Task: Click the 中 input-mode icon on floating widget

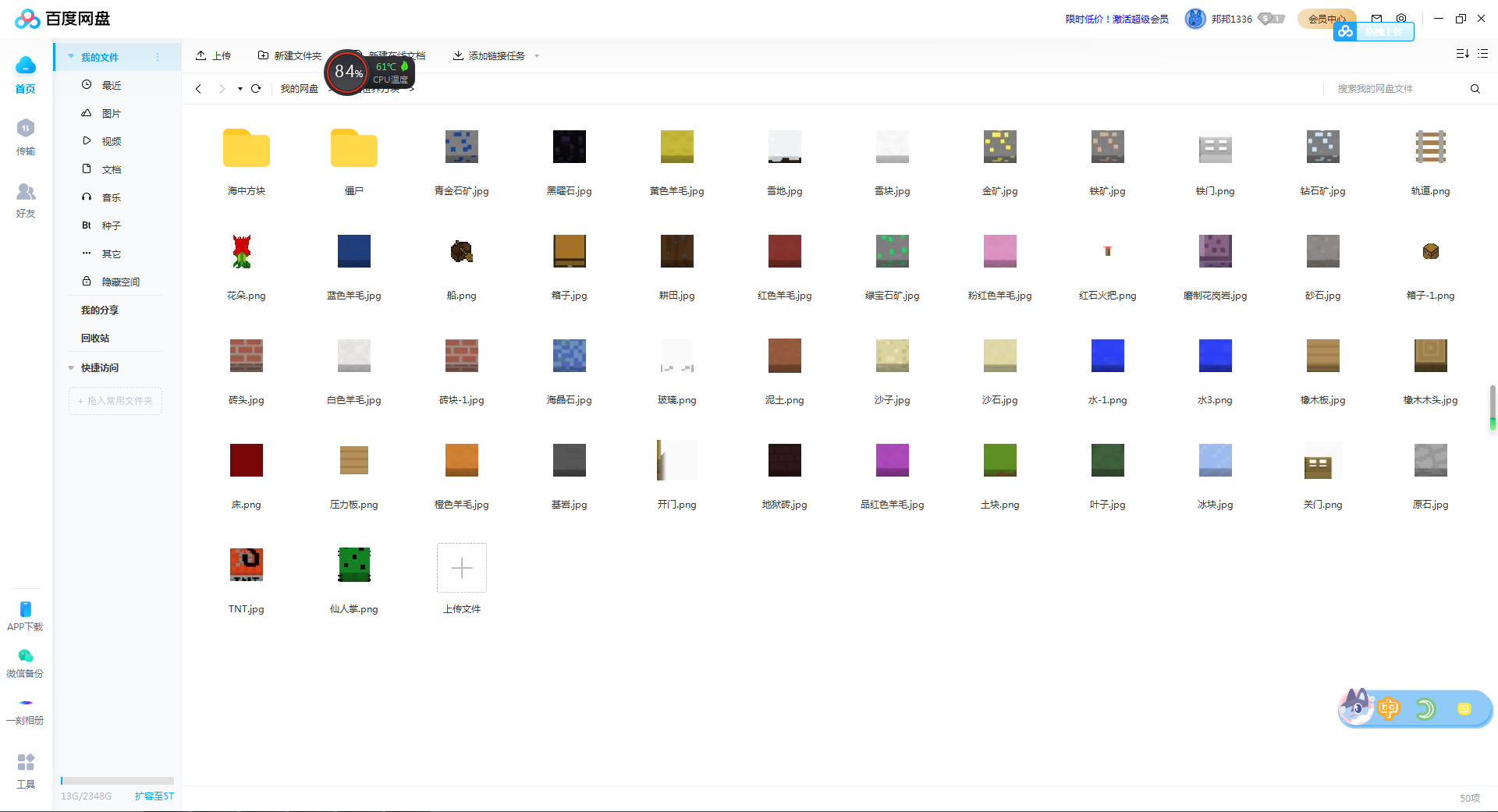Action: click(1389, 709)
